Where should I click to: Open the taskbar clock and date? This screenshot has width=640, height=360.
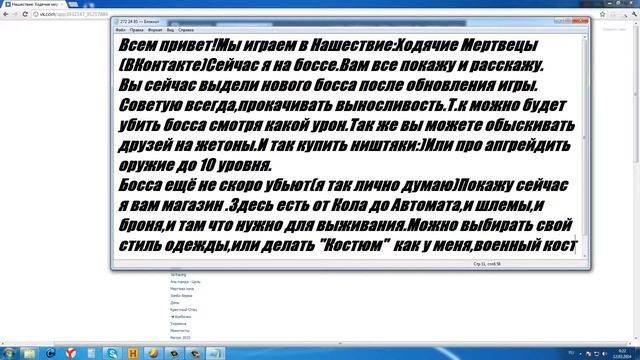pos(622,353)
